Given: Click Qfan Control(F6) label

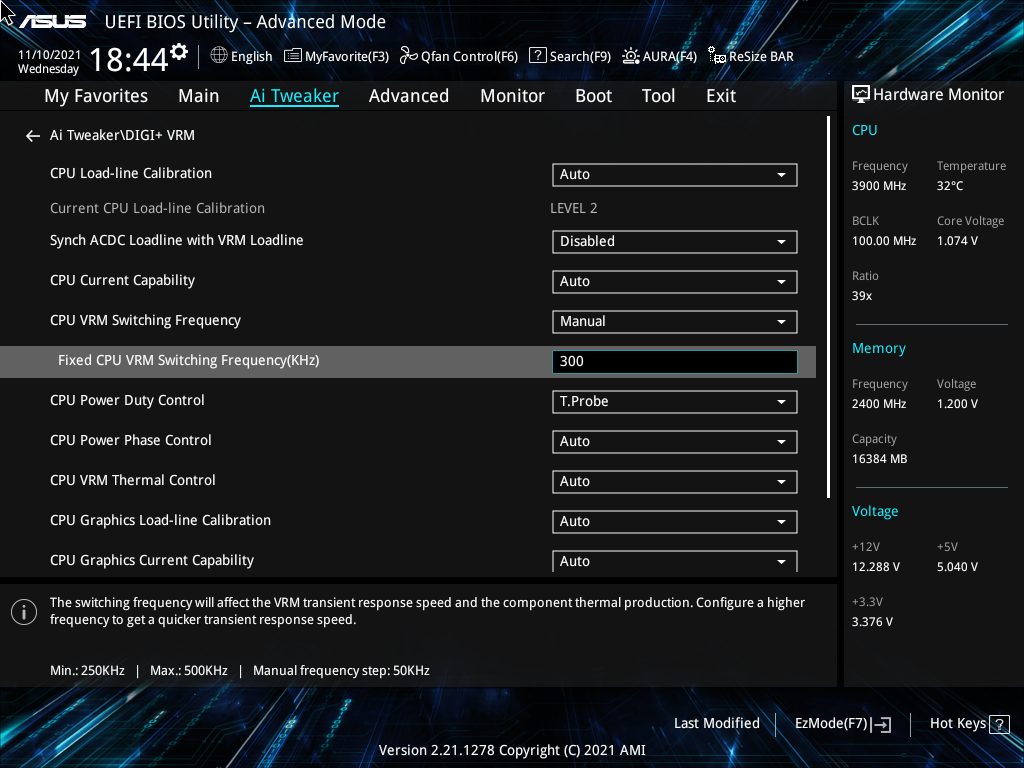Looking at the screenshot, I should pyautogui.click(x=470, y=57).
